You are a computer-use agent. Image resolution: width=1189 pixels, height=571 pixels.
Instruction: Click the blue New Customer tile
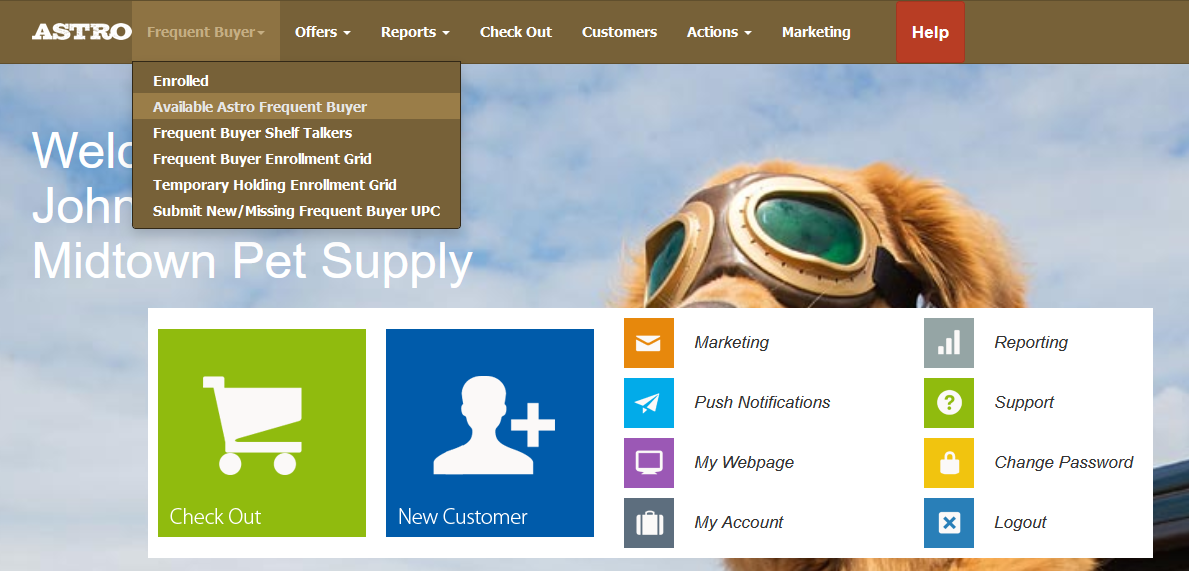(x=490, y=433)
